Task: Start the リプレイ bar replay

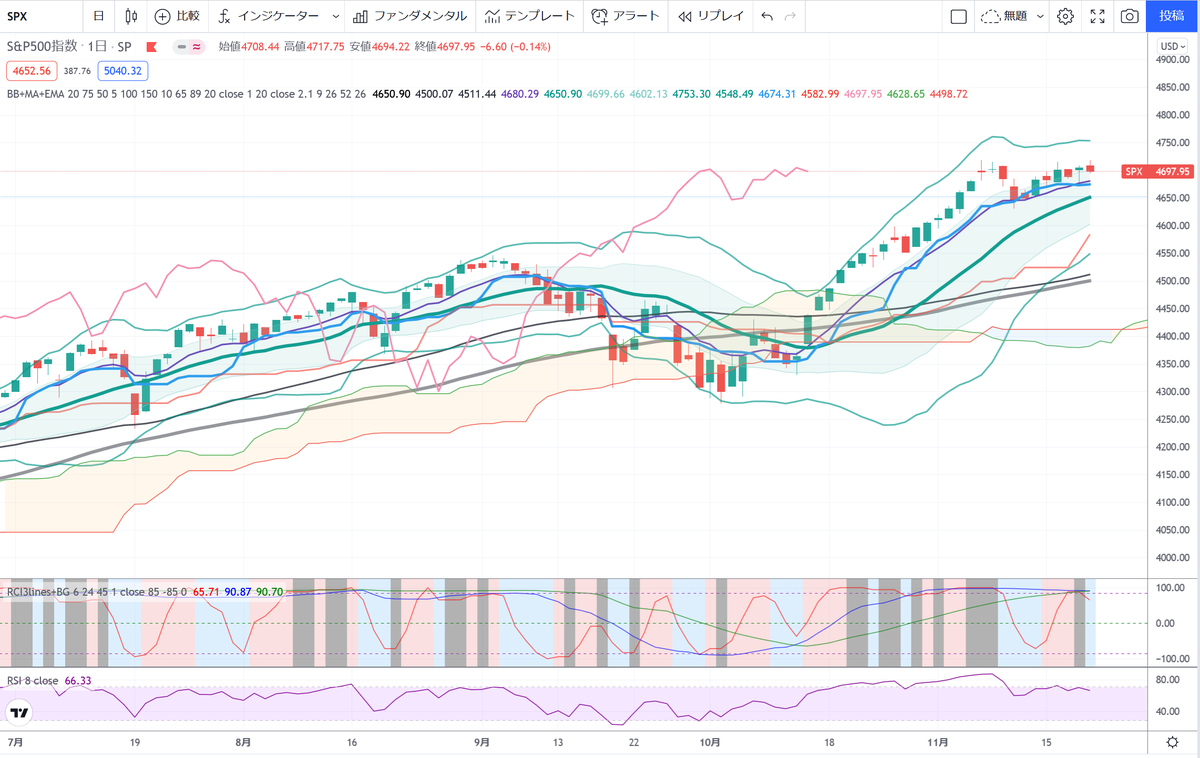Action: pos(710,16)
